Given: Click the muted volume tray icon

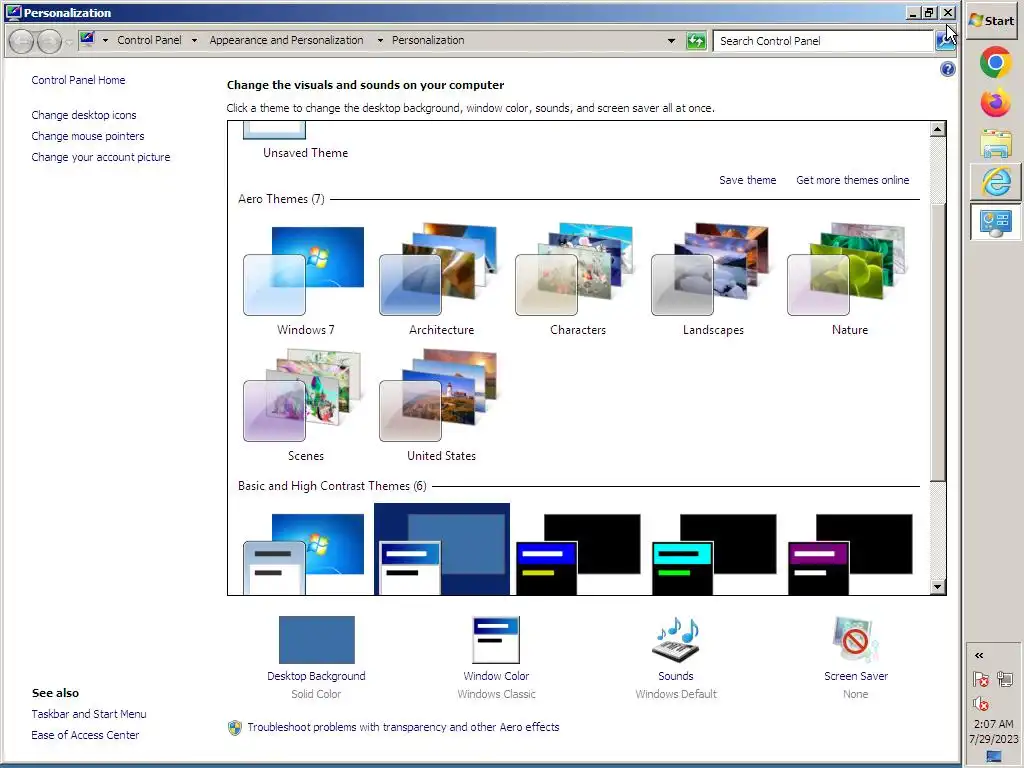Looking at the screenshot, I should (981, 704).
